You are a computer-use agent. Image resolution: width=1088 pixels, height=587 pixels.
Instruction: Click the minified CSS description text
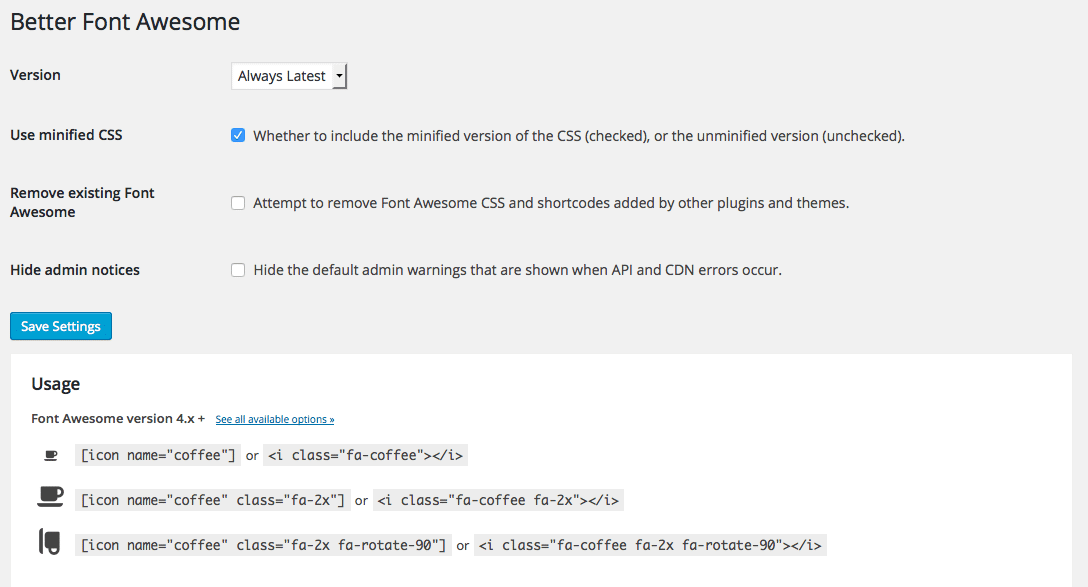(578, 136)
